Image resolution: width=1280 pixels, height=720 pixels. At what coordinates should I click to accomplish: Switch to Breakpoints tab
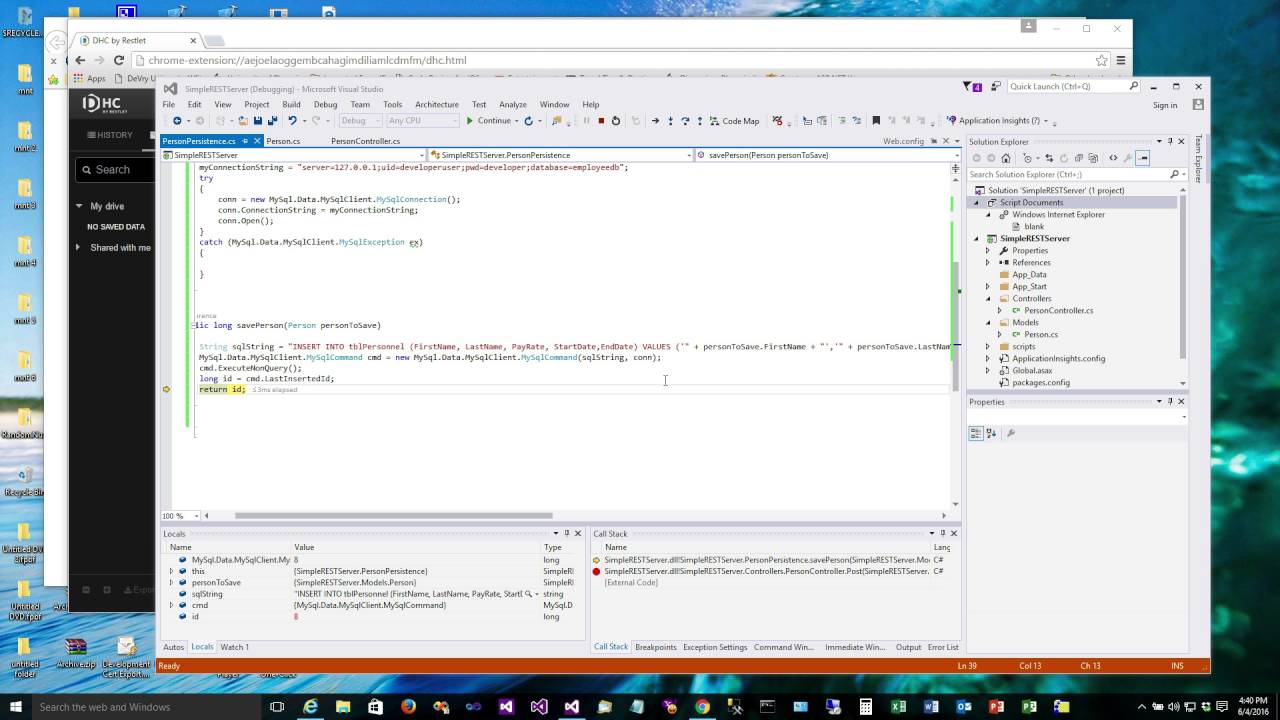click(x=656, y=647)
